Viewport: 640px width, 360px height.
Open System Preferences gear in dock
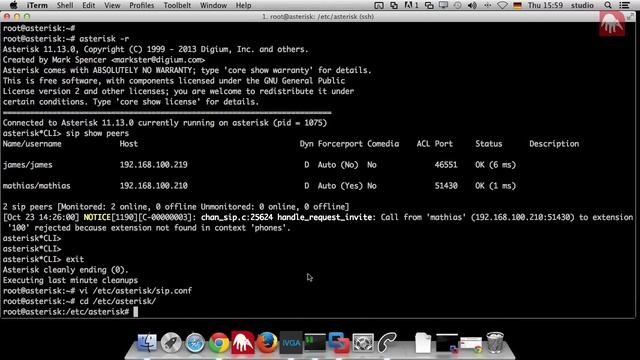pos(363,342)
